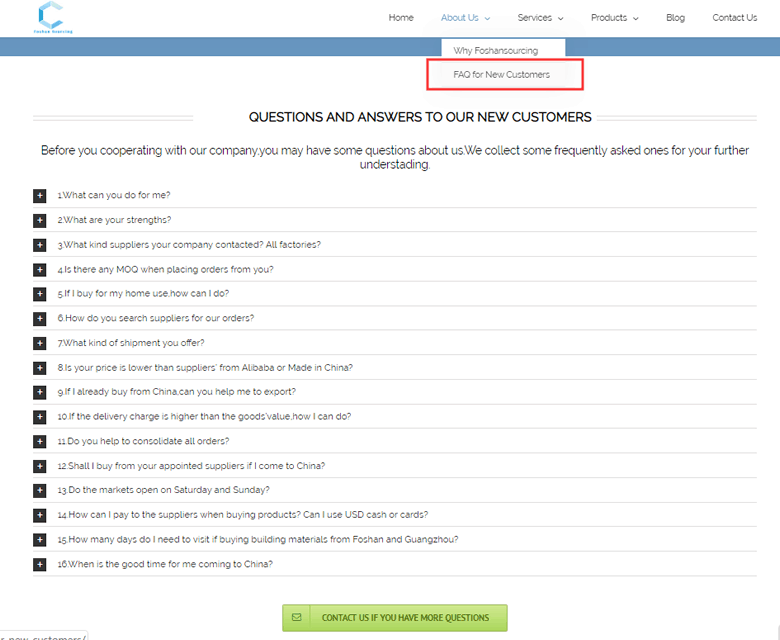The width and height of the screenshot is (780, 640).
Task: Expand question 8 Alibaba price plus icon
Action: click(40, 368)
